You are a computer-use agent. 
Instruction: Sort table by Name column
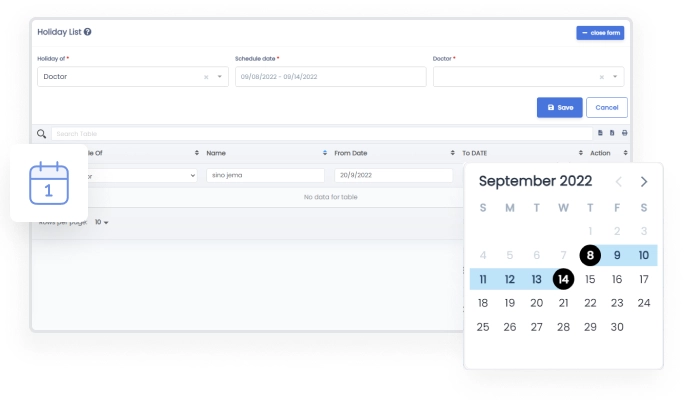click(325, 153)
